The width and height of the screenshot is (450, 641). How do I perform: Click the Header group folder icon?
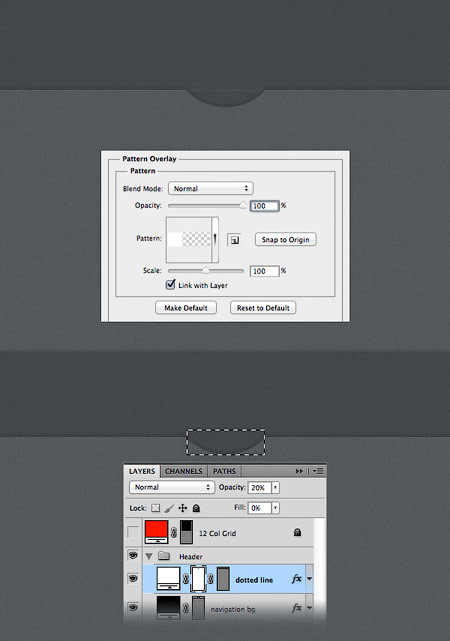164,556
